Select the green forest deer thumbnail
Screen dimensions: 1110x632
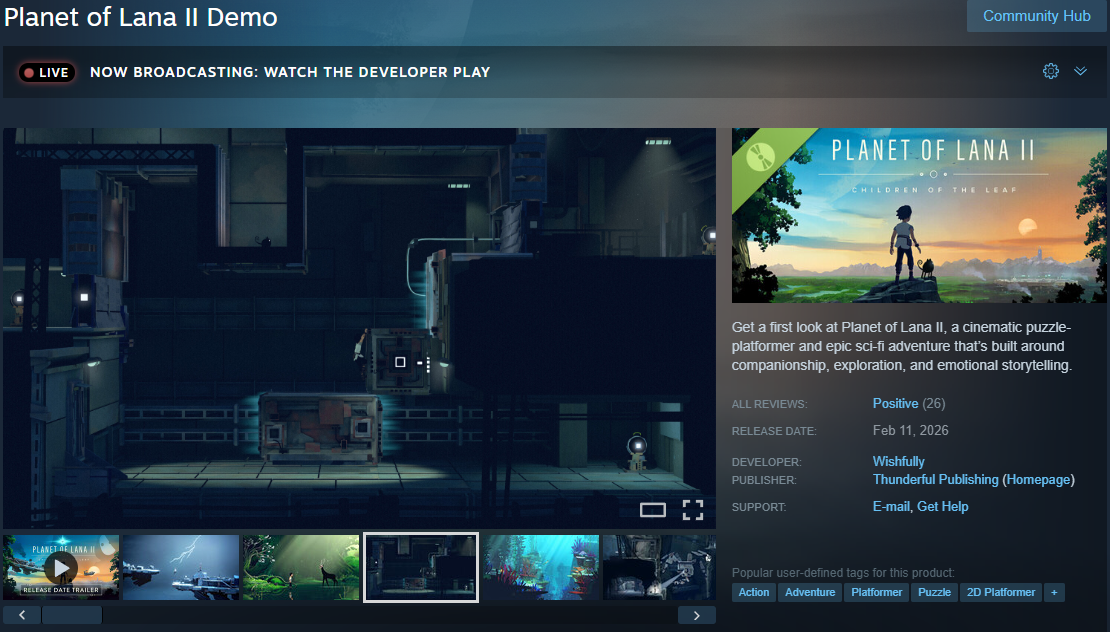[x=301, y=568]
